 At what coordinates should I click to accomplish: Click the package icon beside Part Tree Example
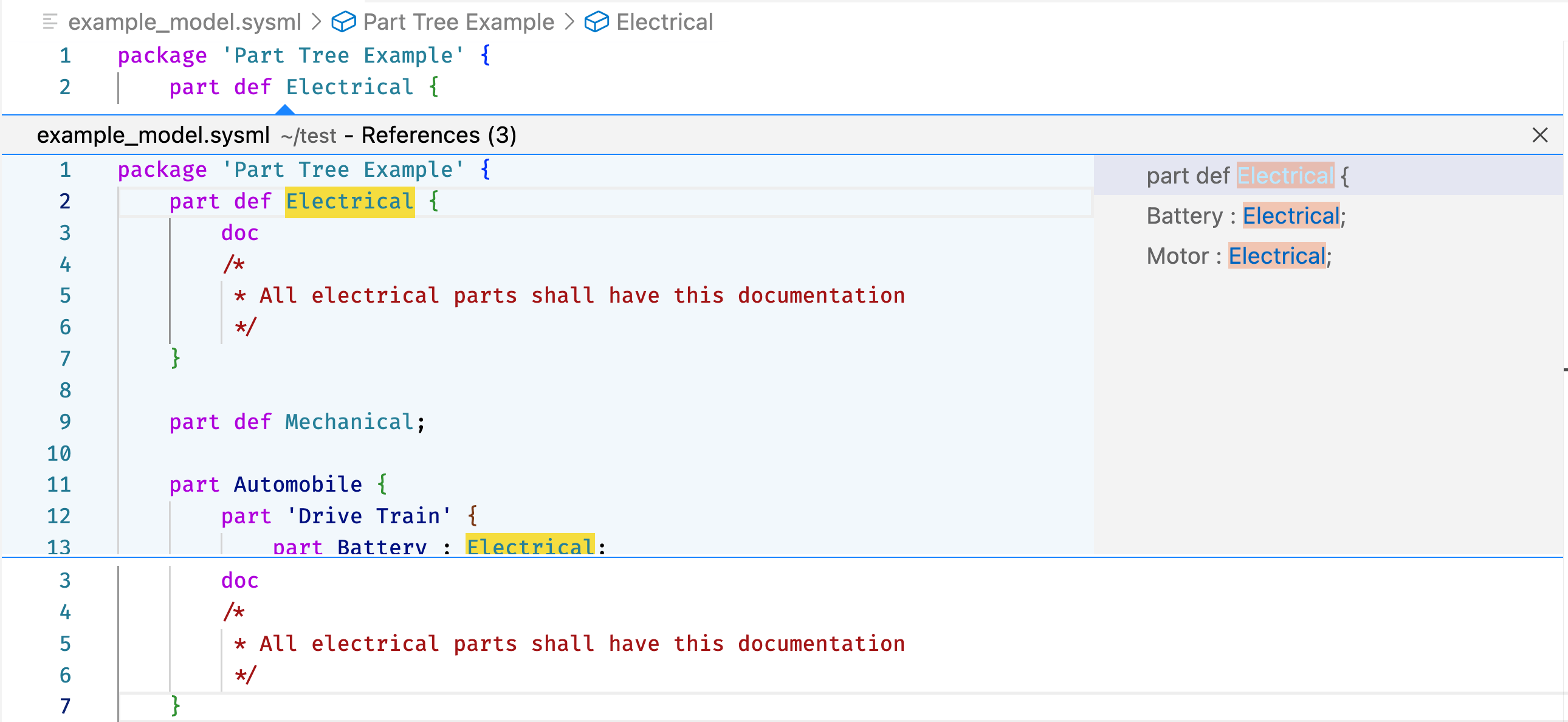coord(343,22)
